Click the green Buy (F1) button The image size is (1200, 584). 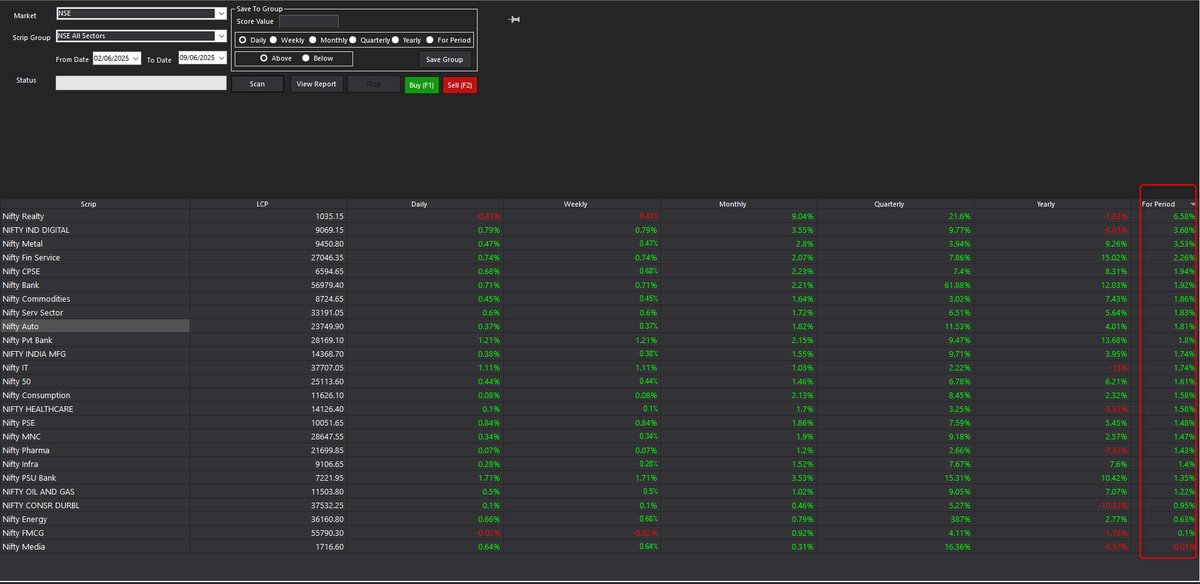tap(421, 85)
